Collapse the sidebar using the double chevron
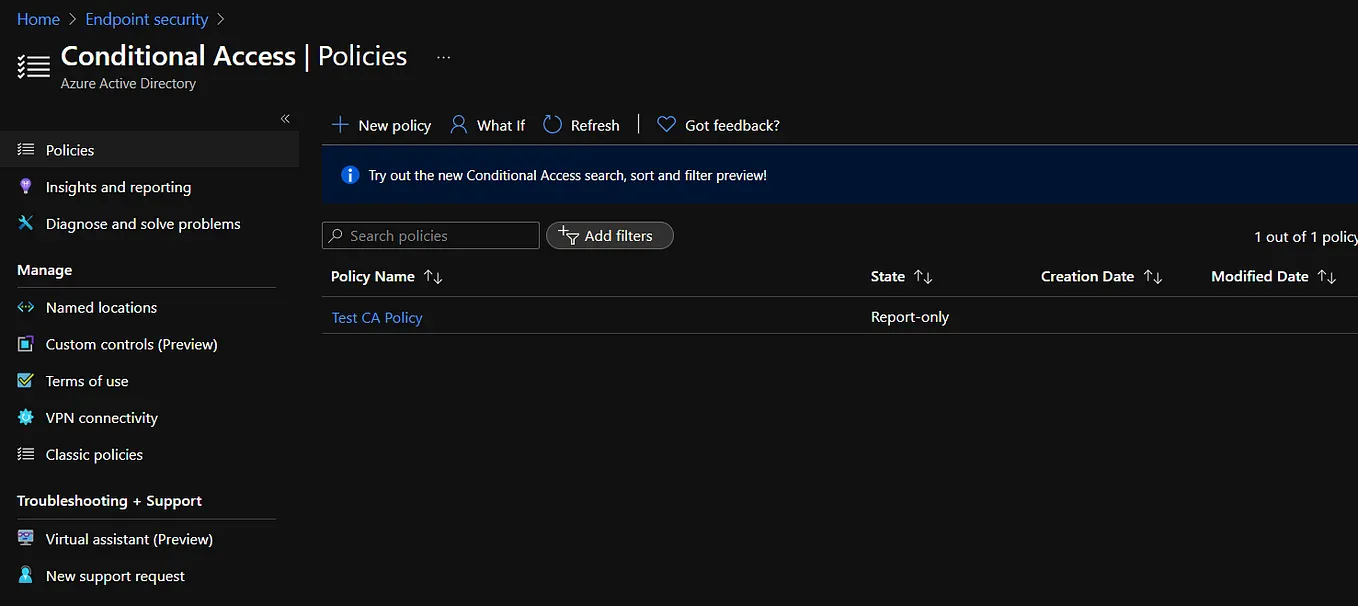The height and width of the screenshot is (606, 1358). [x=285, y=118]
